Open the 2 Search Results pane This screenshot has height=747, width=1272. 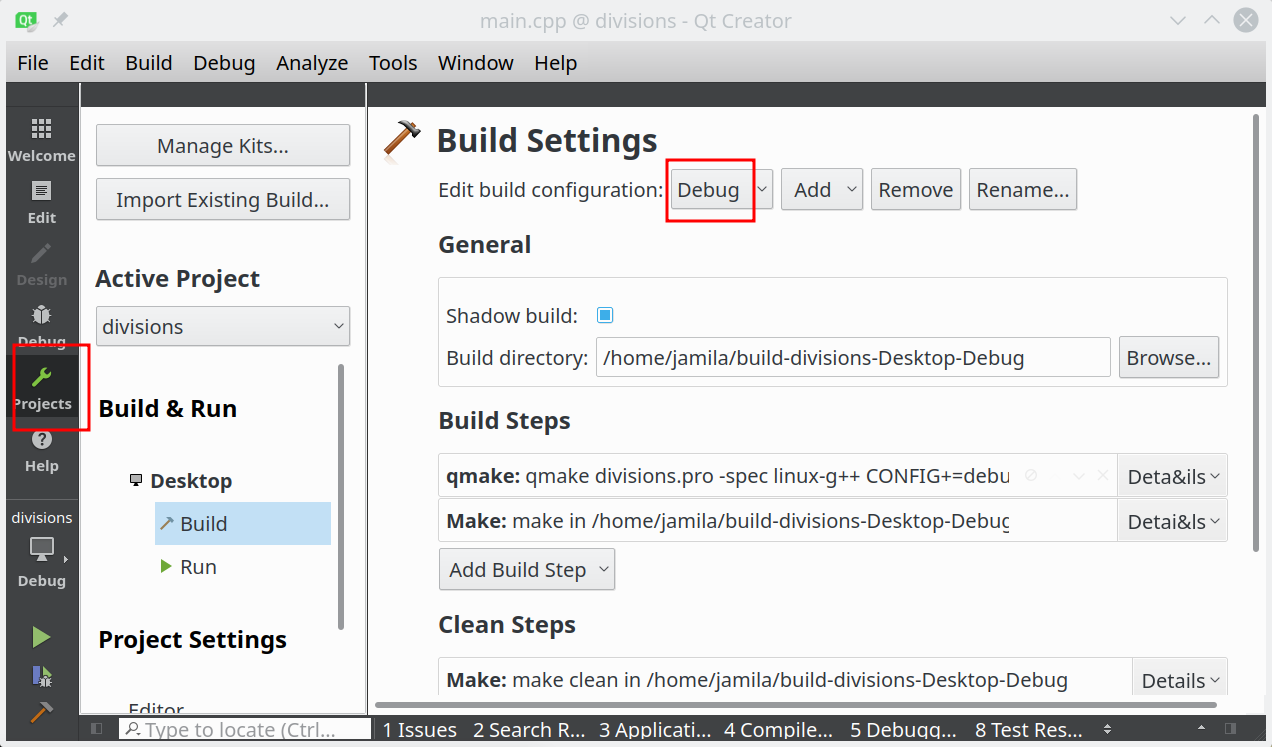530,730
